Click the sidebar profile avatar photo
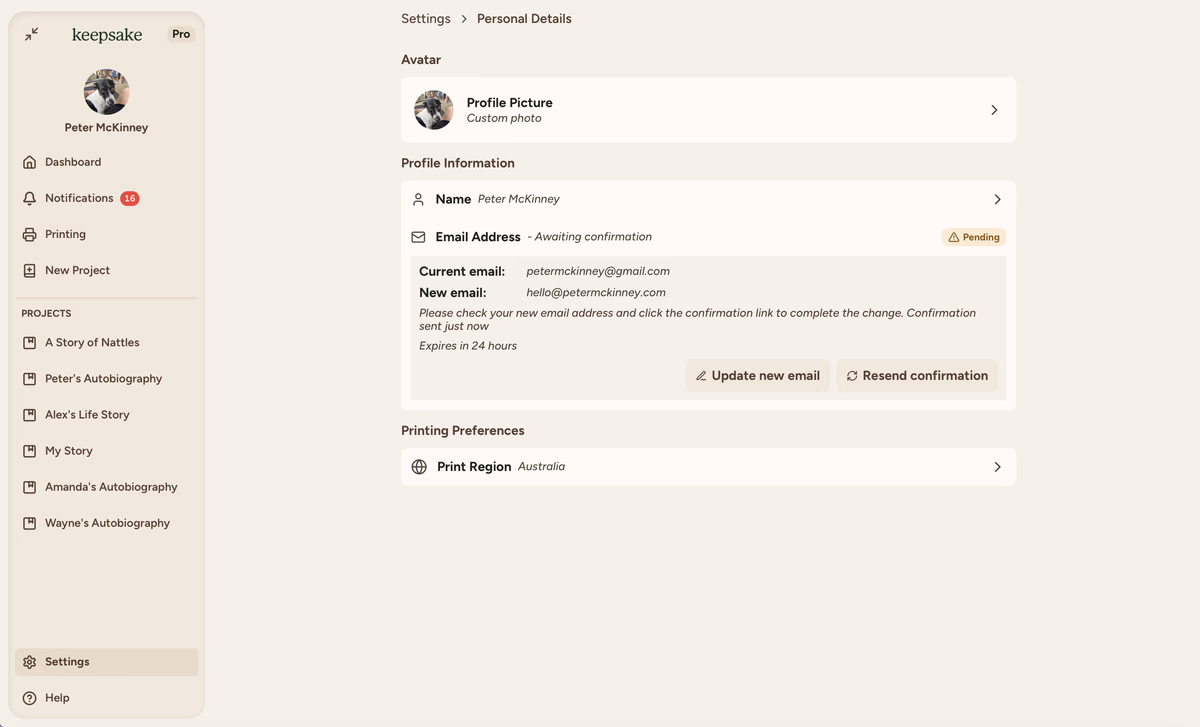 tap(106, 92)
